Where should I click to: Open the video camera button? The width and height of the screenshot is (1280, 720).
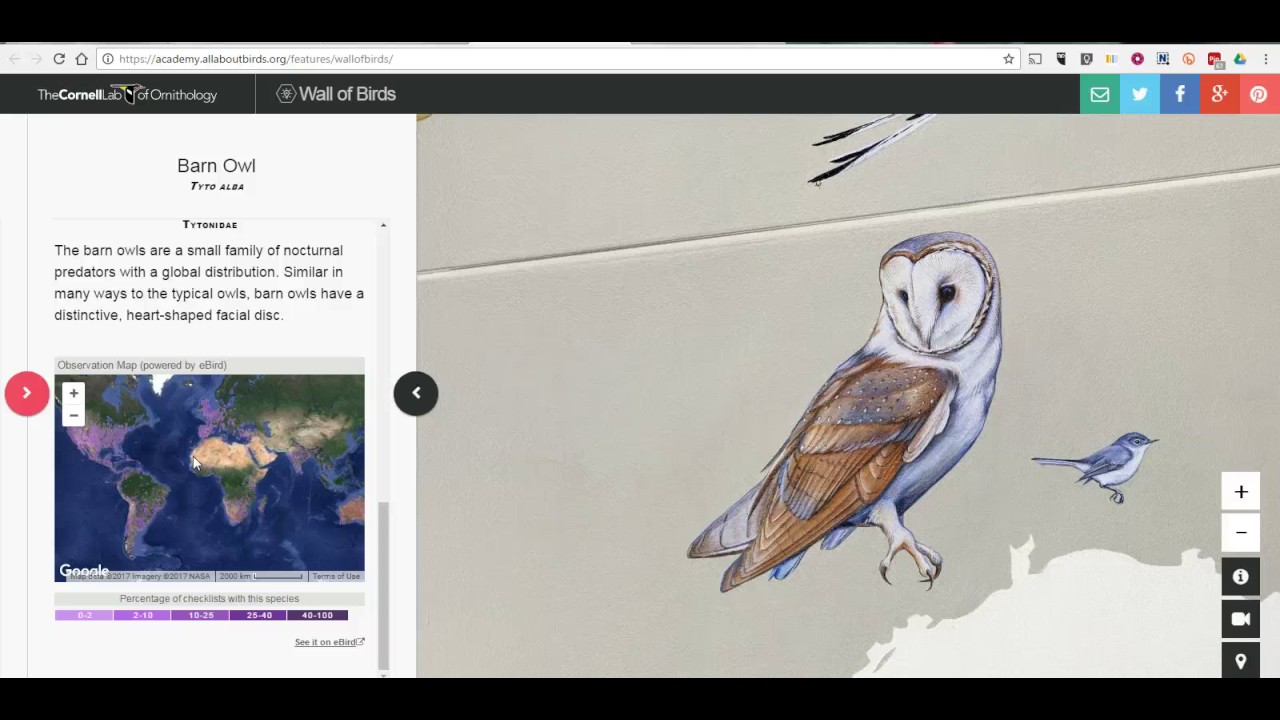[x=1241, y=619]
